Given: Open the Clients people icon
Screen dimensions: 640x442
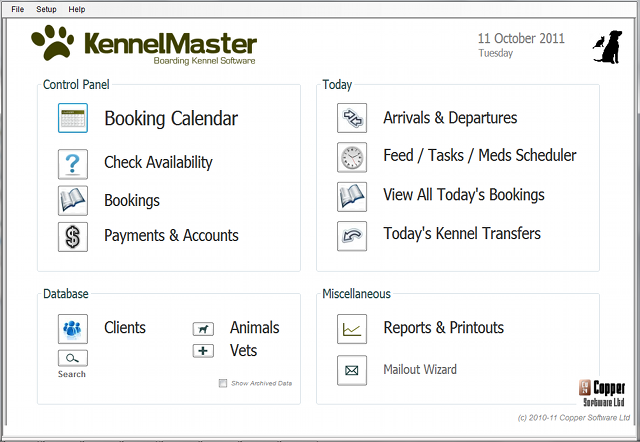Looking at the screenshot, I should (73, 329).
